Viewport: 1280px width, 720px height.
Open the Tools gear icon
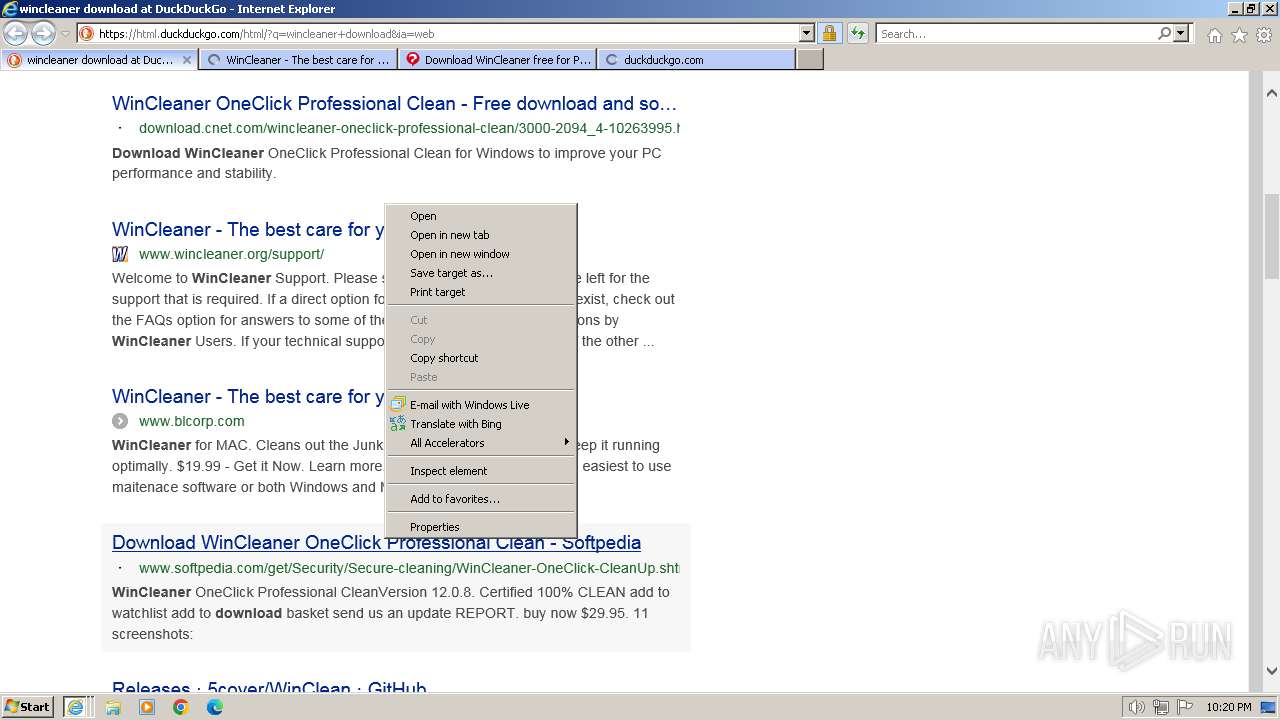pyautogui.click(x=1264, y=35)
